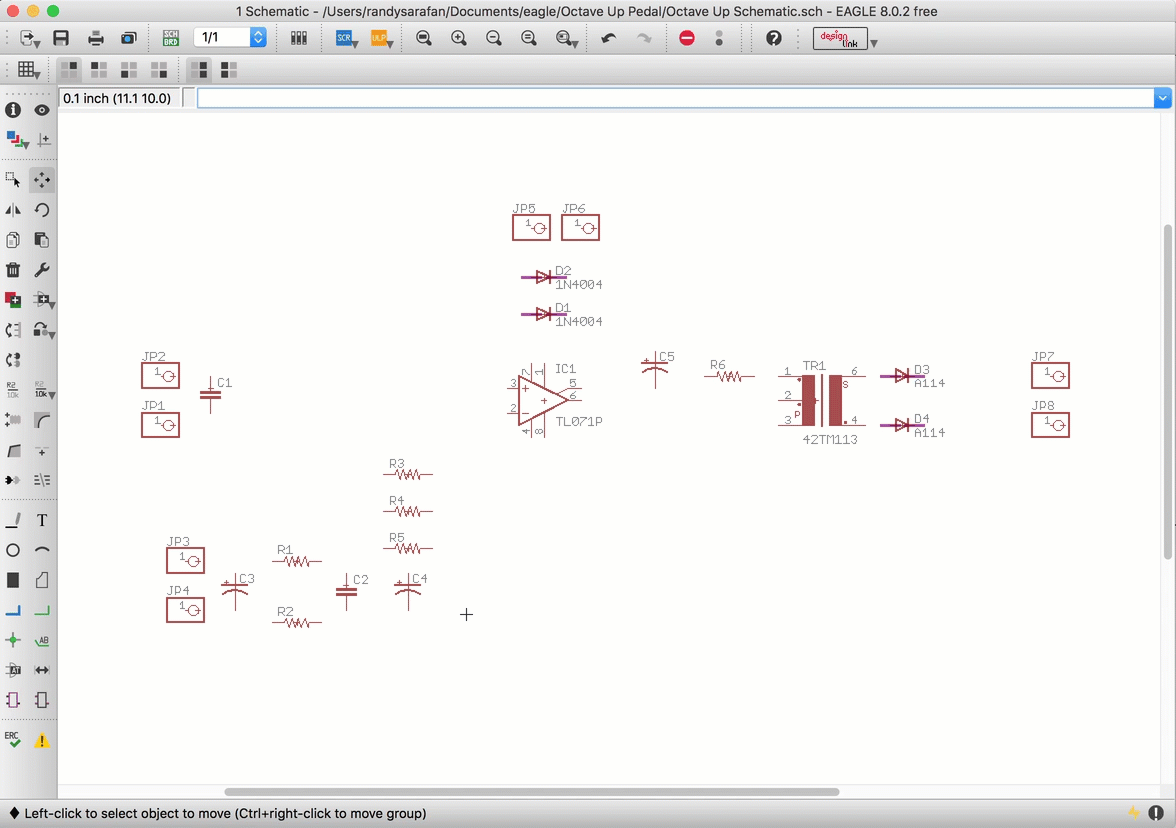
Task: Select the Delete trash can tool
Action: point(13,270)
